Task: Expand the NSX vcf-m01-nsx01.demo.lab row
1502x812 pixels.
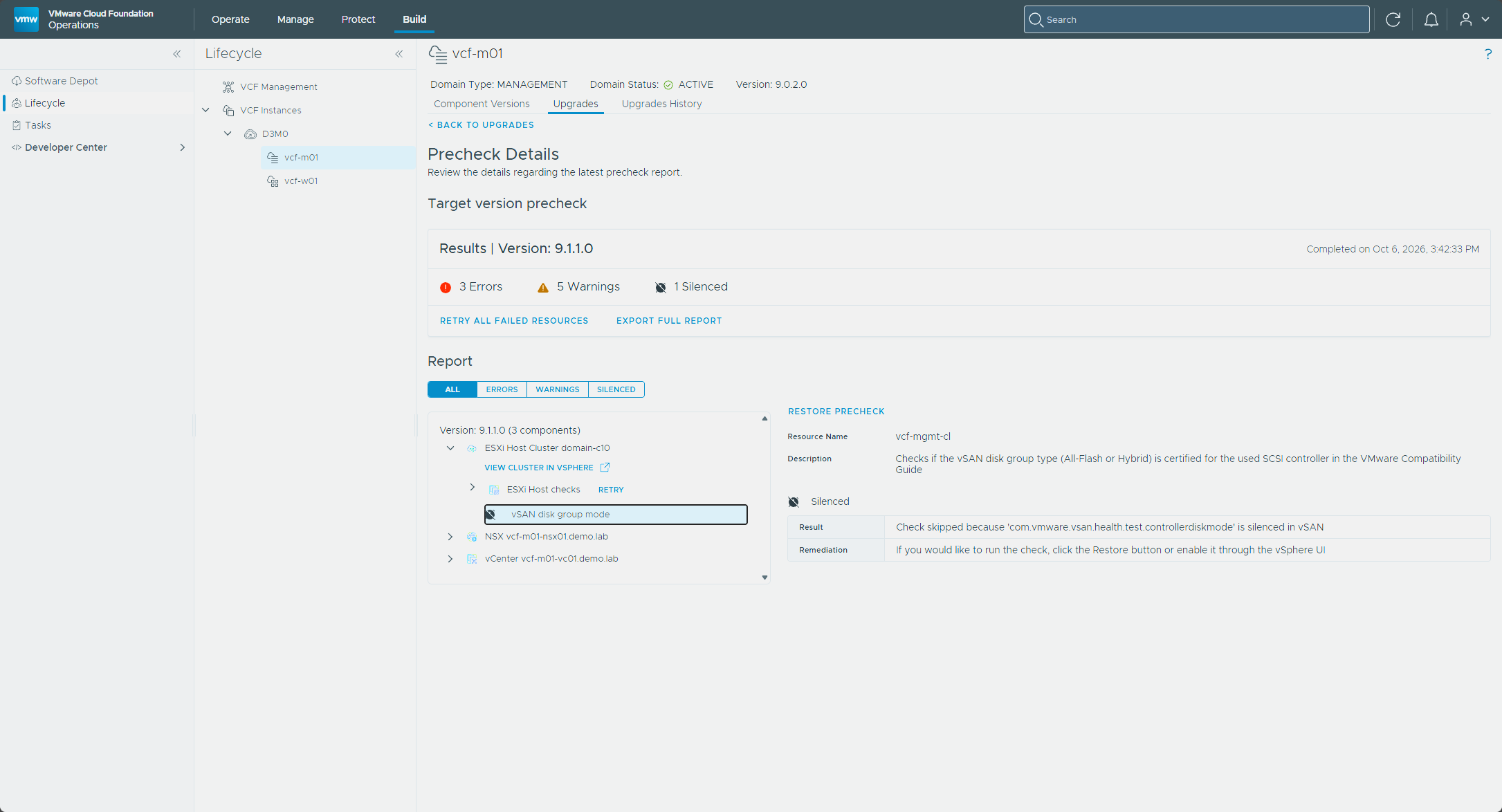Action: tap(450, 537)
